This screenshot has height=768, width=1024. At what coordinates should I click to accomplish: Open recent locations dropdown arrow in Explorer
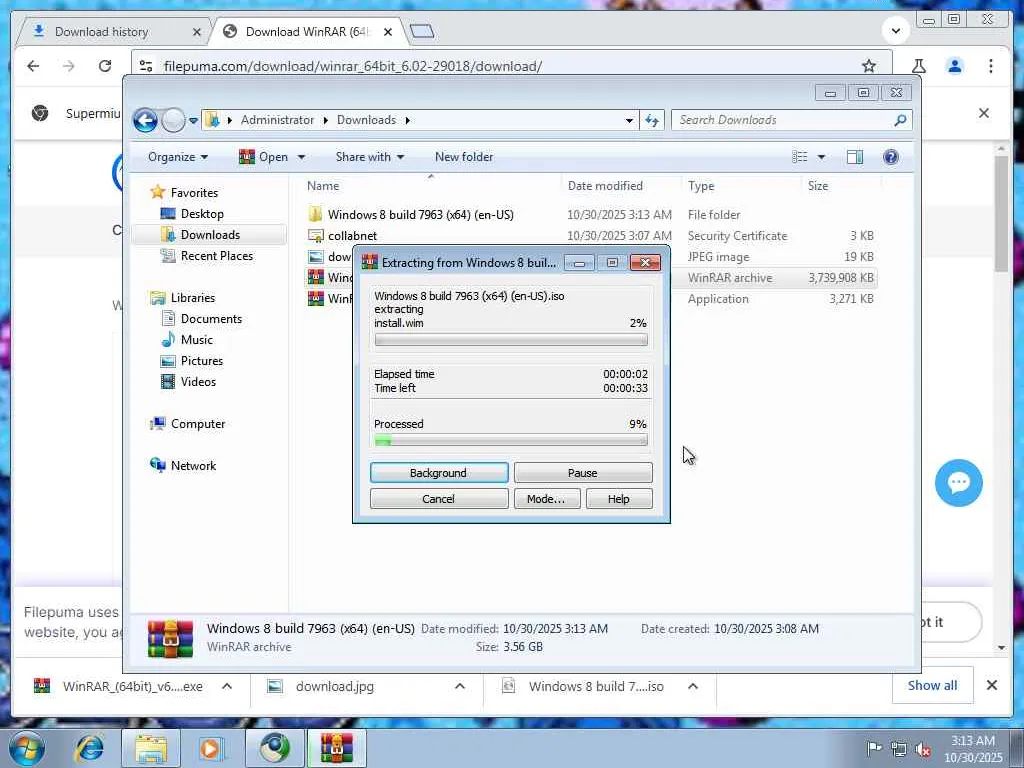pos(193,121)
